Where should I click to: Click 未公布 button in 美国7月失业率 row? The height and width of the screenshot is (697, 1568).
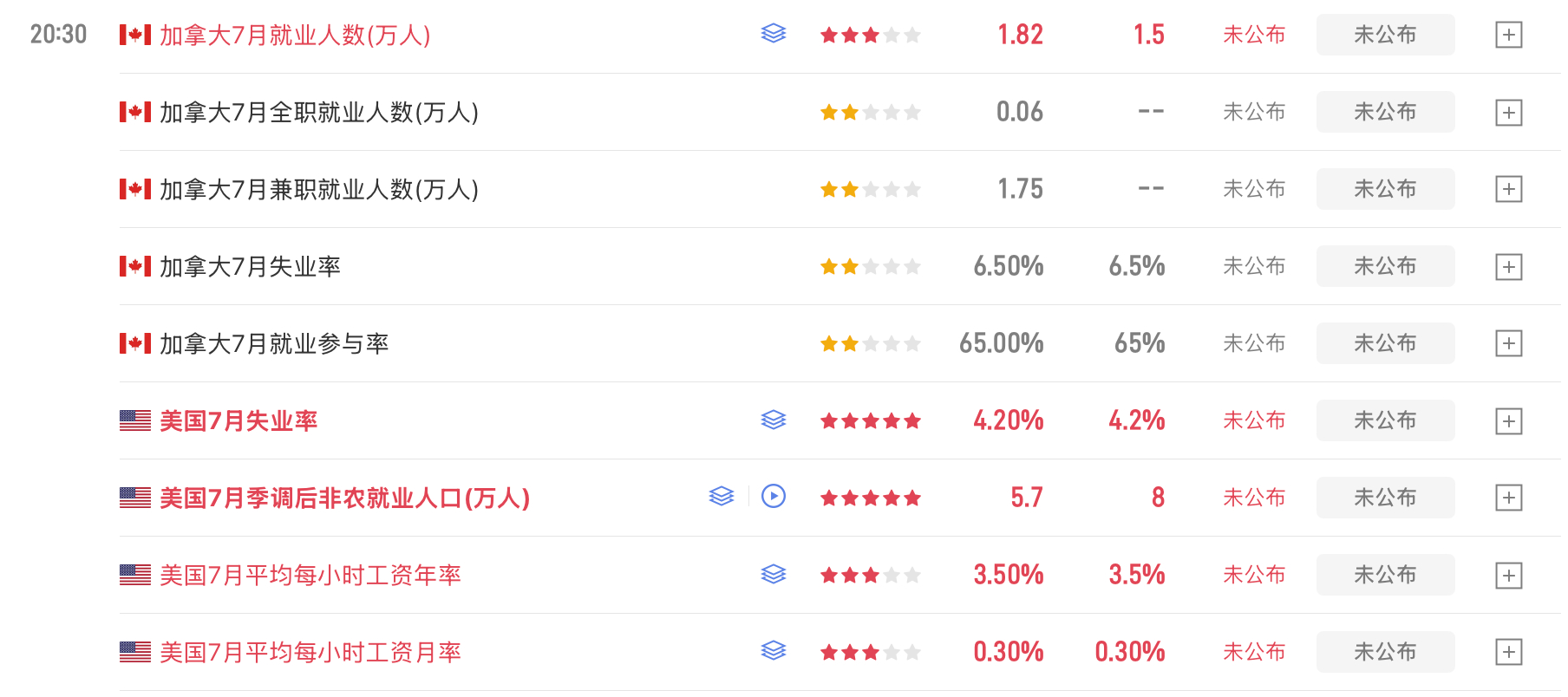(1385, 420)
